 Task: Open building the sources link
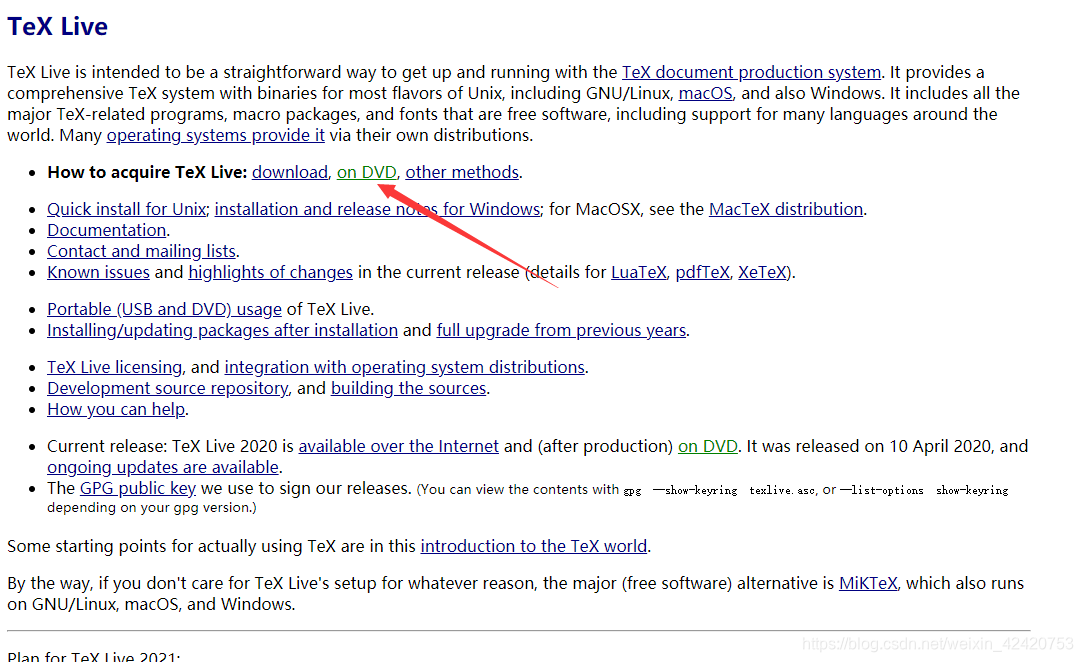coord(409,388)
